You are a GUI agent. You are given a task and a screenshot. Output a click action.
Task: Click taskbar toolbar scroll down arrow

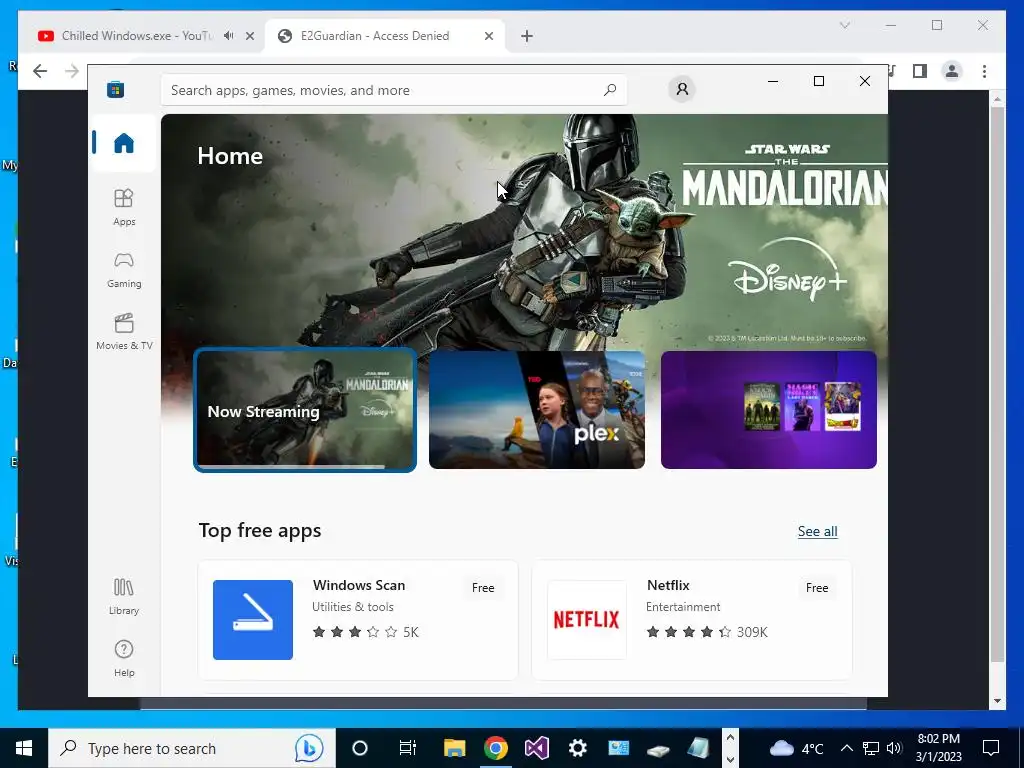(730, 760)
